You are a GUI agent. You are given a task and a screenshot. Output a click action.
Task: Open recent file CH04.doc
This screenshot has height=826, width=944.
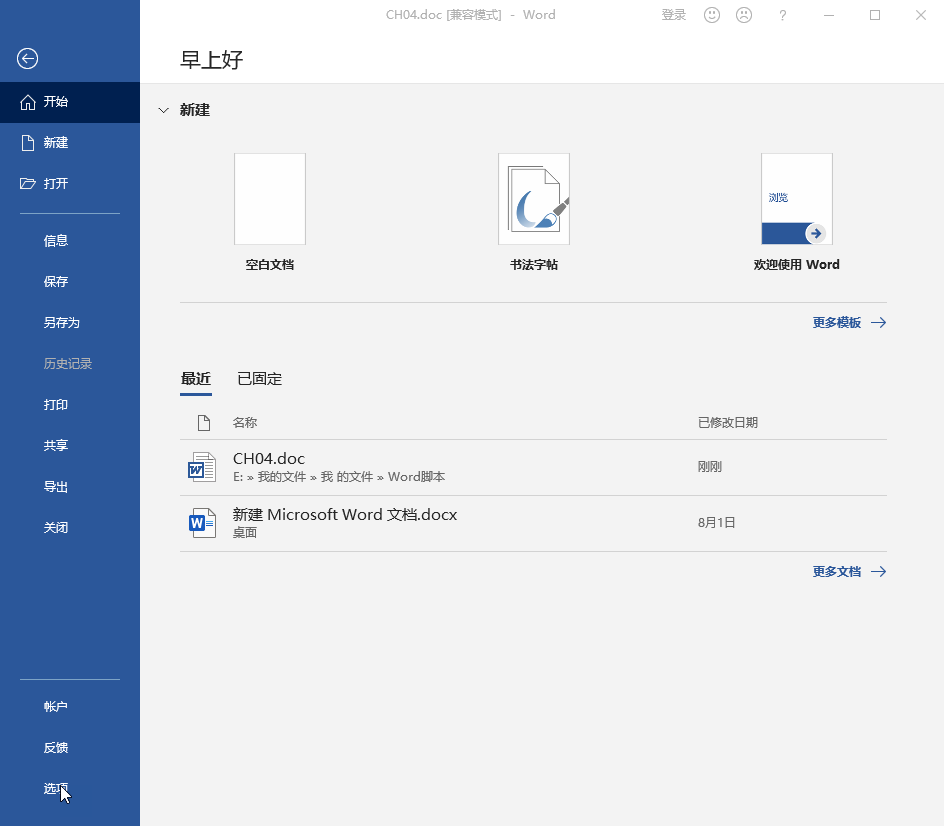(533, 468)
